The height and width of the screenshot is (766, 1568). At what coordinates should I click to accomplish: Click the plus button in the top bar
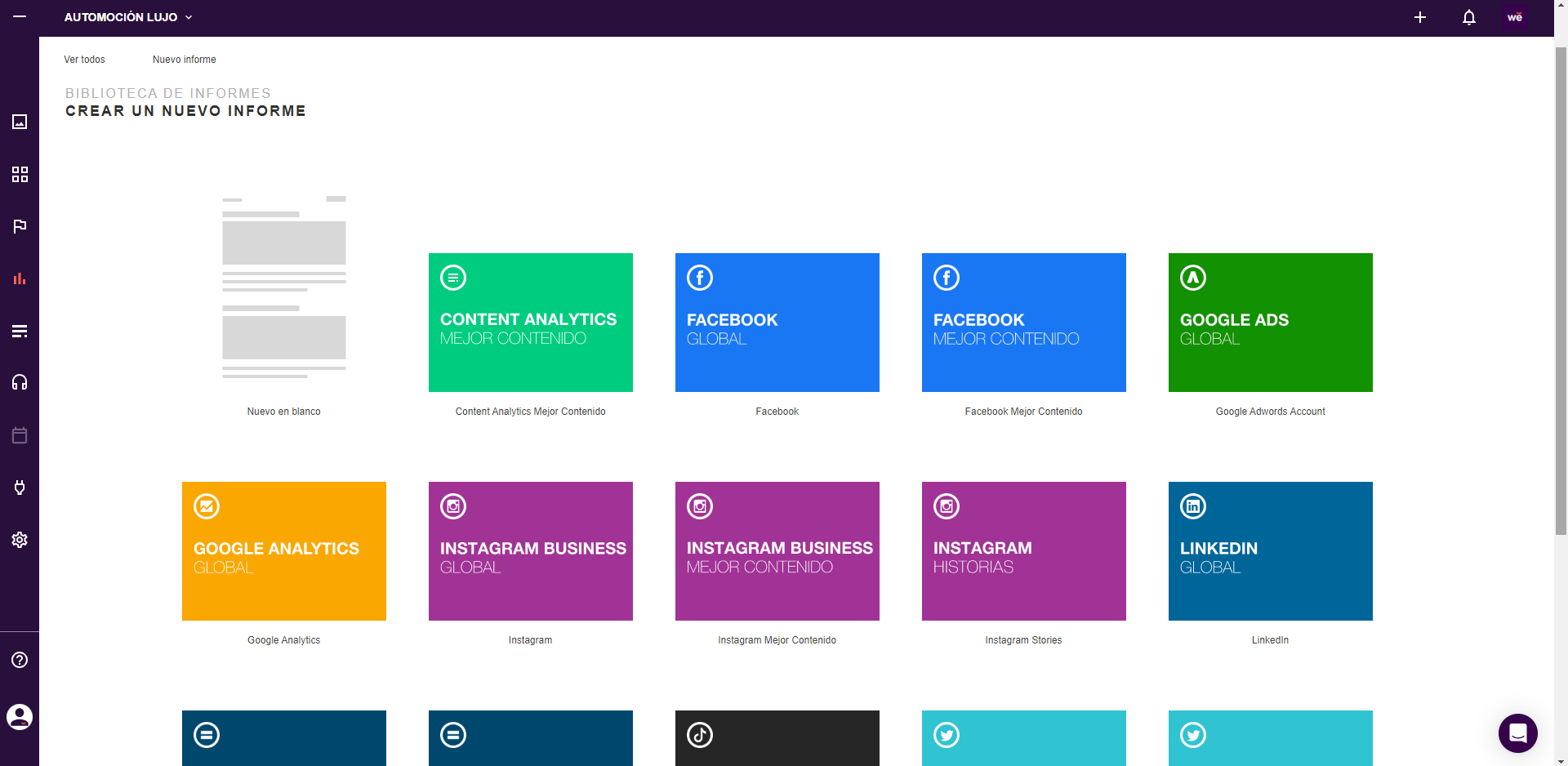[x=1420, y=17]
